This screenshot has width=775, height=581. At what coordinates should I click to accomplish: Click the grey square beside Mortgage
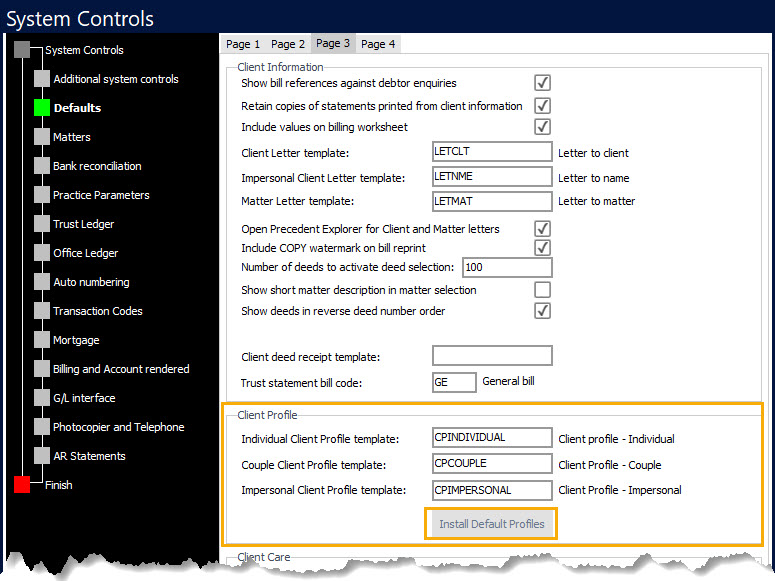click(x=42, y=340)
